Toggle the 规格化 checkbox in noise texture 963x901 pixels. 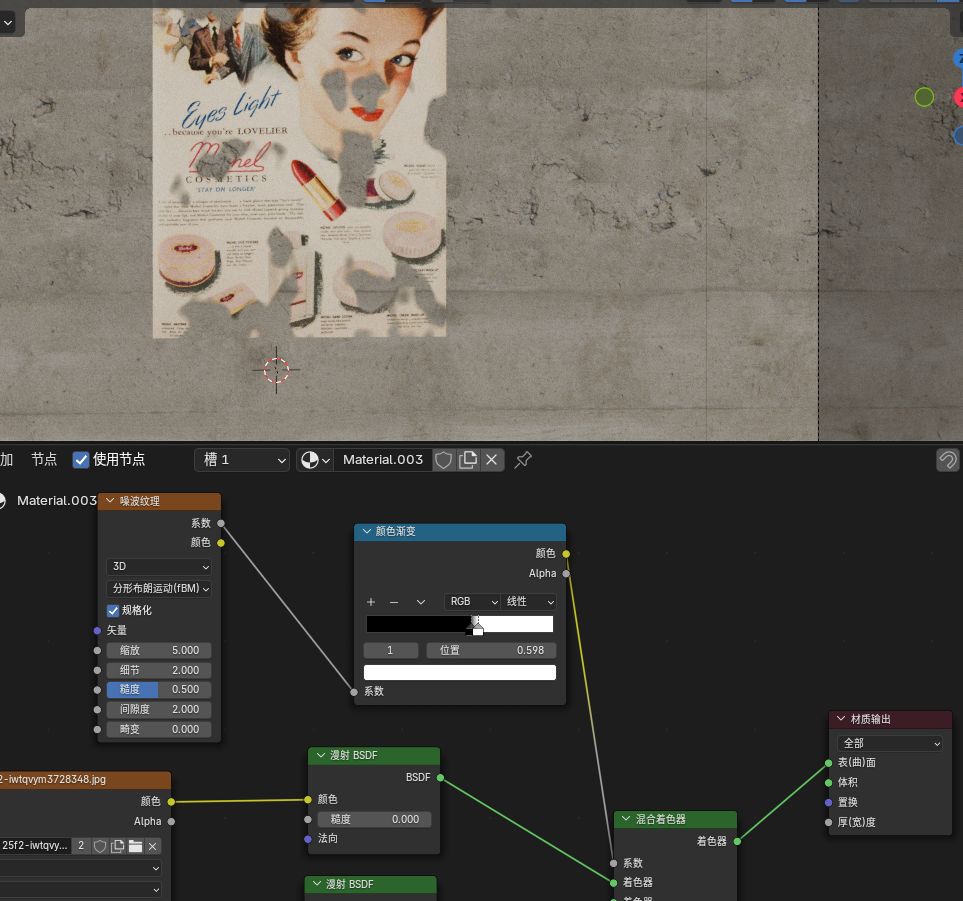click(x=113, y=610)
